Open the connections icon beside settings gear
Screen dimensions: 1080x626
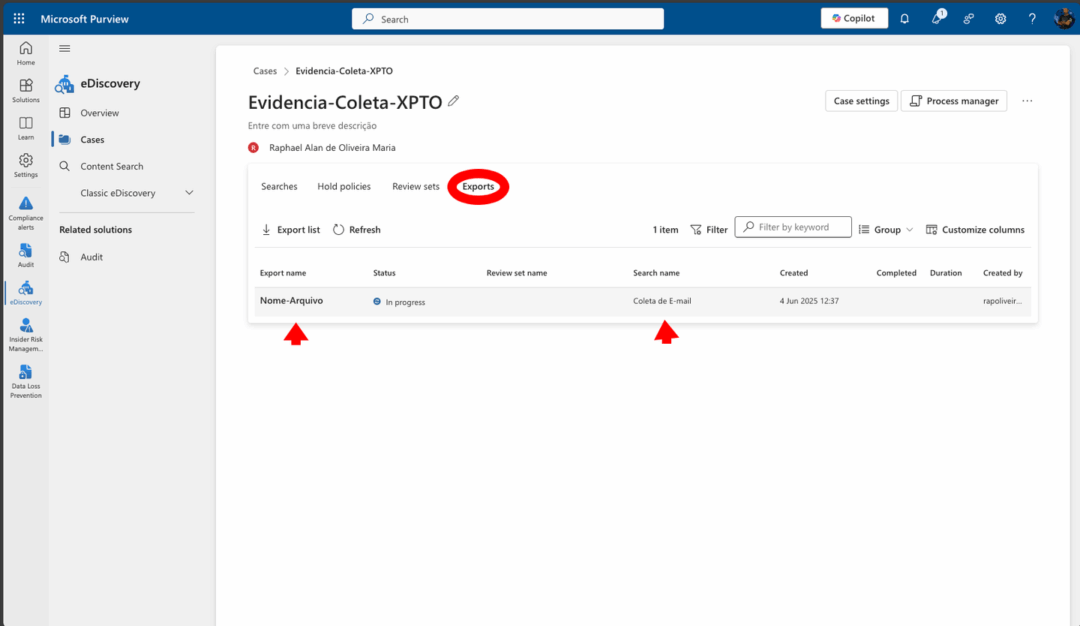point(968,19)
